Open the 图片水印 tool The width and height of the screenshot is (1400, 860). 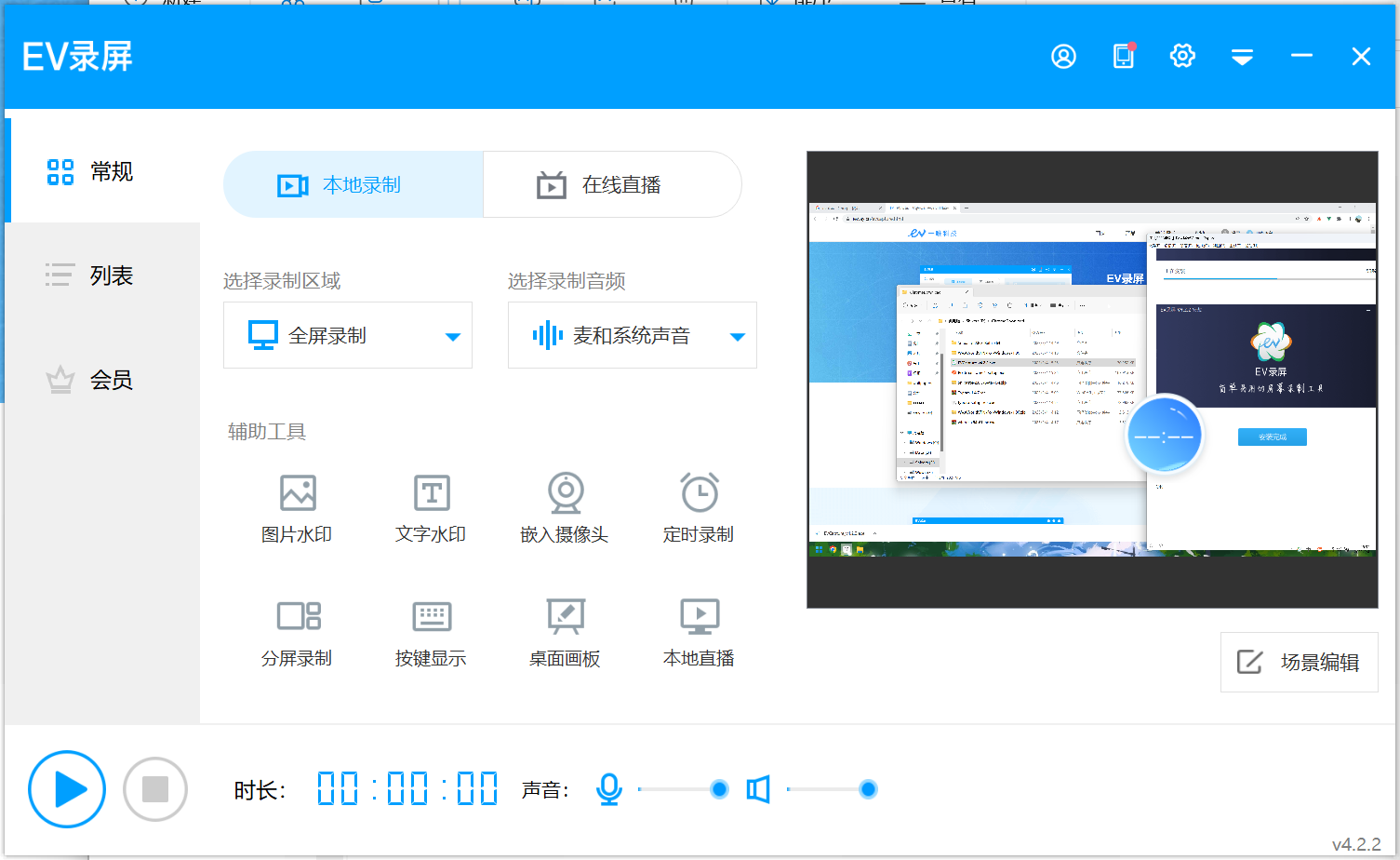point(297,508)
